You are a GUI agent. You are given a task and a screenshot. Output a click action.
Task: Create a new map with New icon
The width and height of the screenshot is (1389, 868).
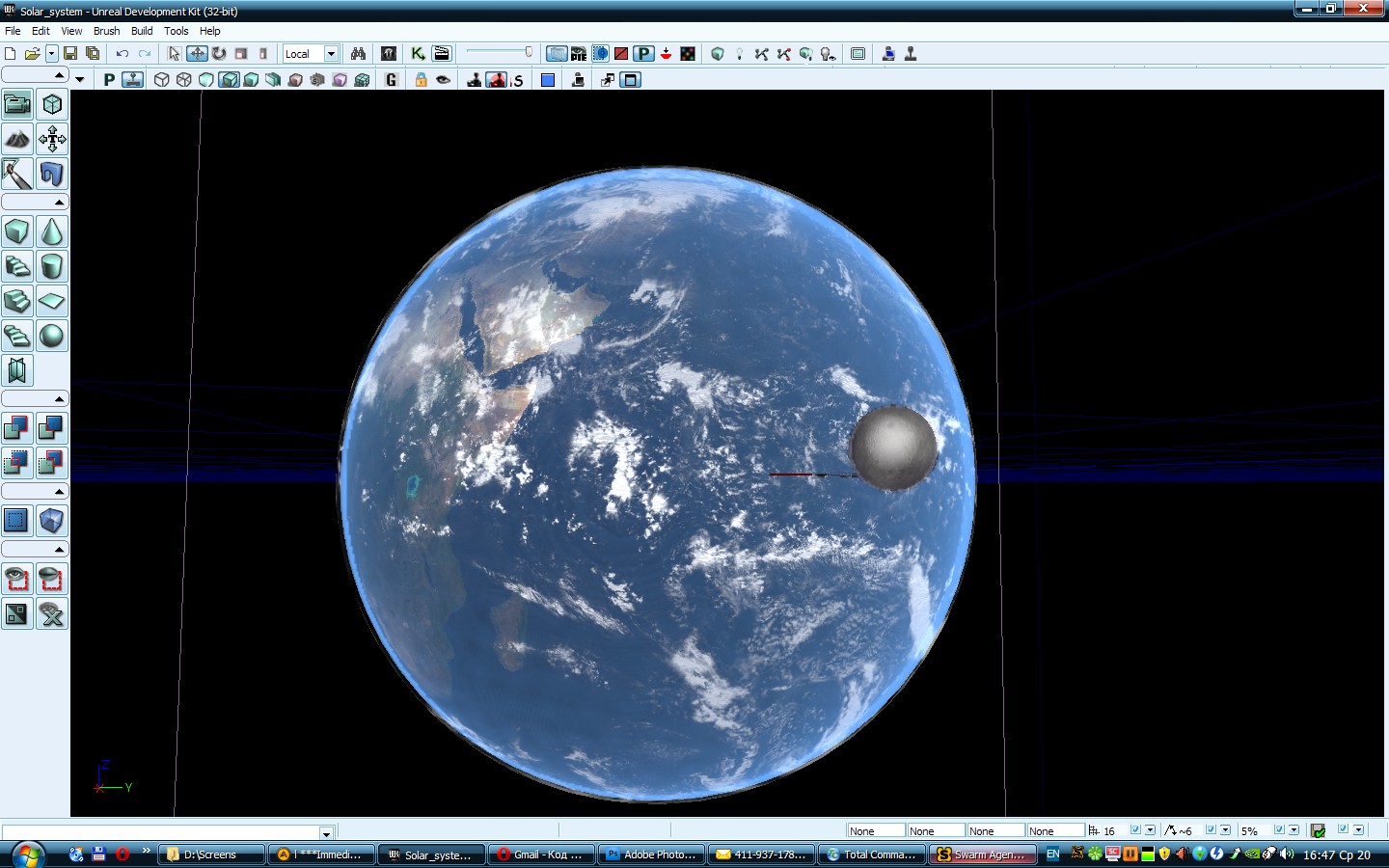click(x=11, y=54)
